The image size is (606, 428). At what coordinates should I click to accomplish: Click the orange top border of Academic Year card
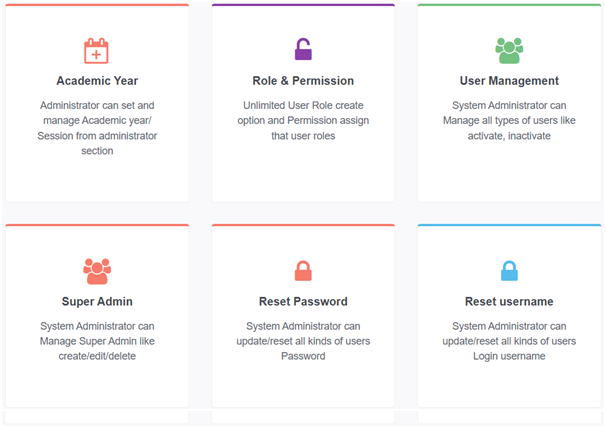tap(97, 5)
